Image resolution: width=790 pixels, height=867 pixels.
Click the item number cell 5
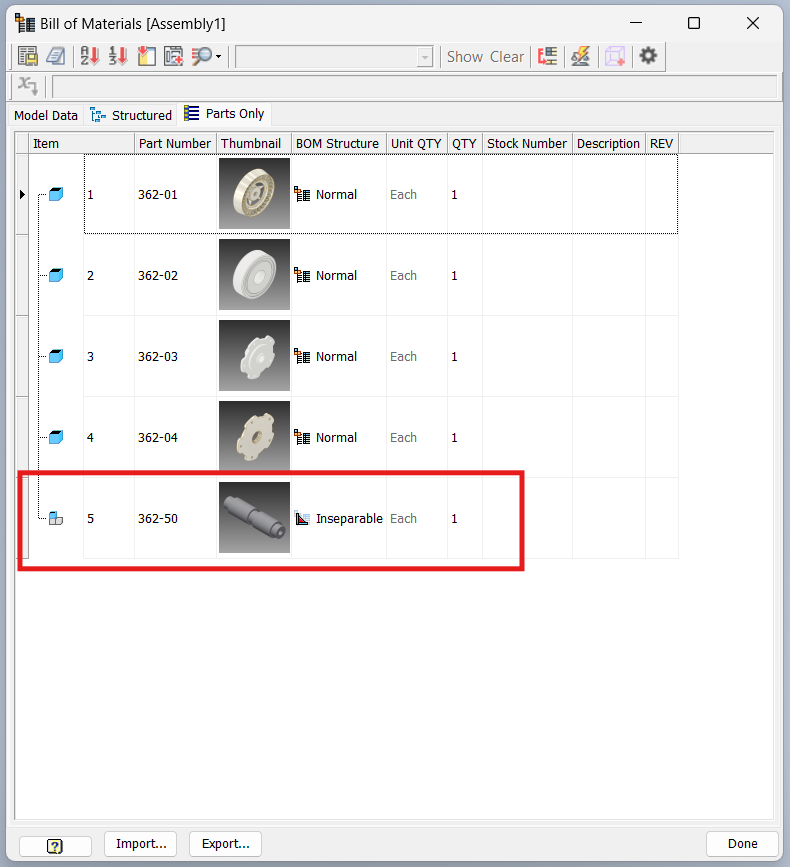coord(109,519)
